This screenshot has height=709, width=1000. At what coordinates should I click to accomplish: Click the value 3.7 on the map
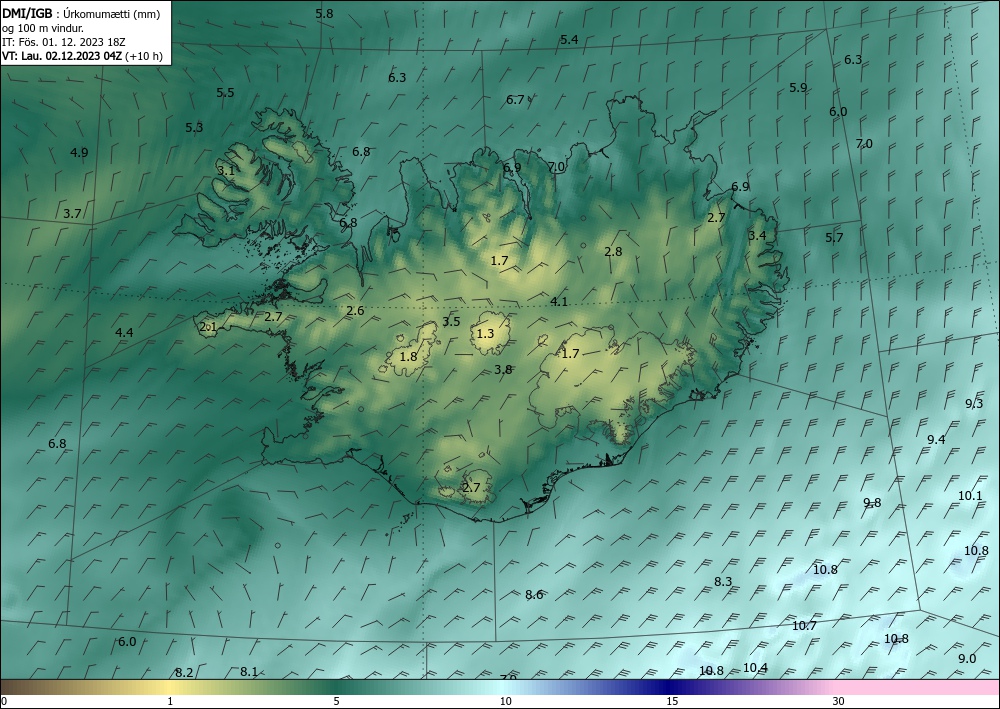pos(72,214)
